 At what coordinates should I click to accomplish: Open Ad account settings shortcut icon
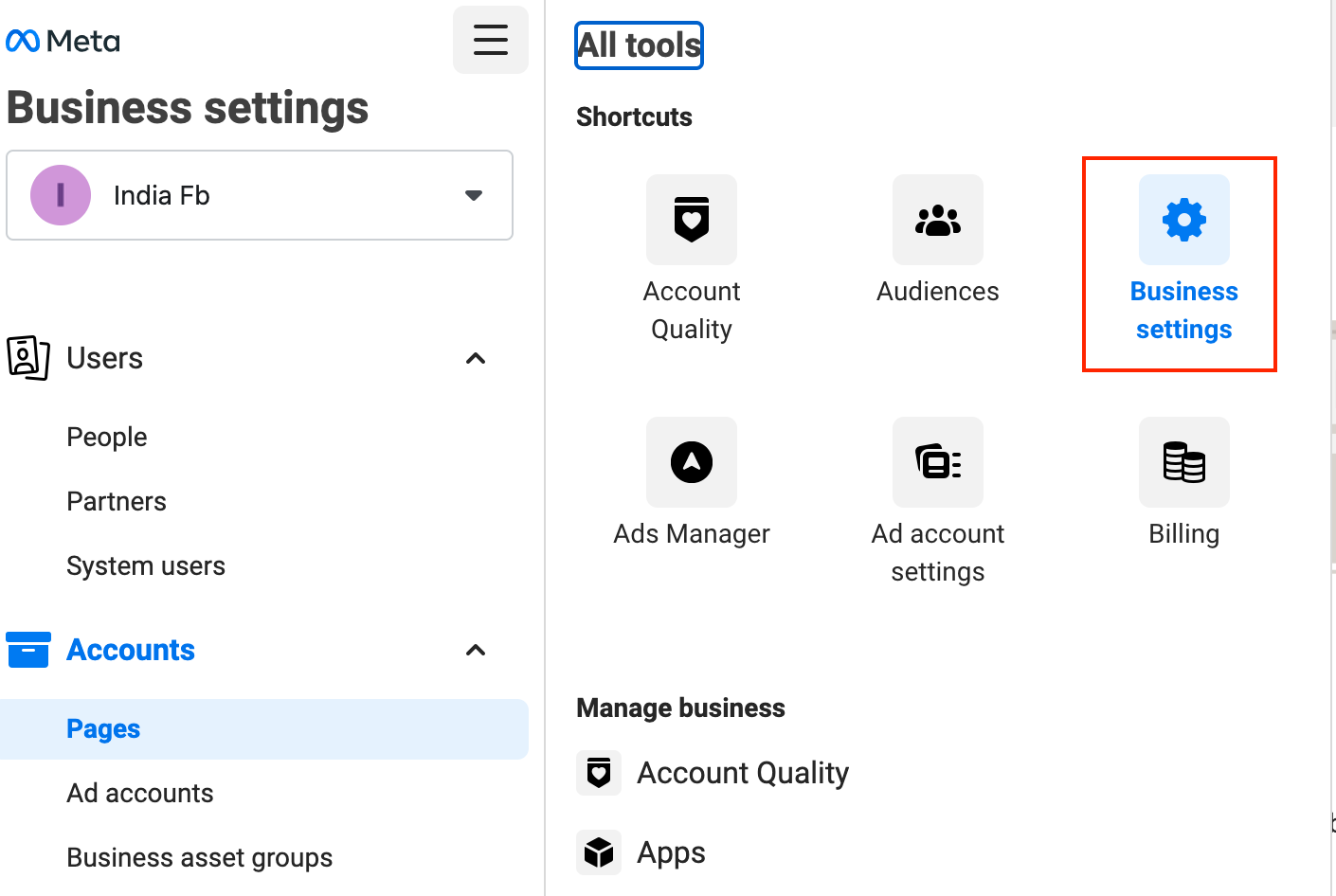(x=938, y=462)
